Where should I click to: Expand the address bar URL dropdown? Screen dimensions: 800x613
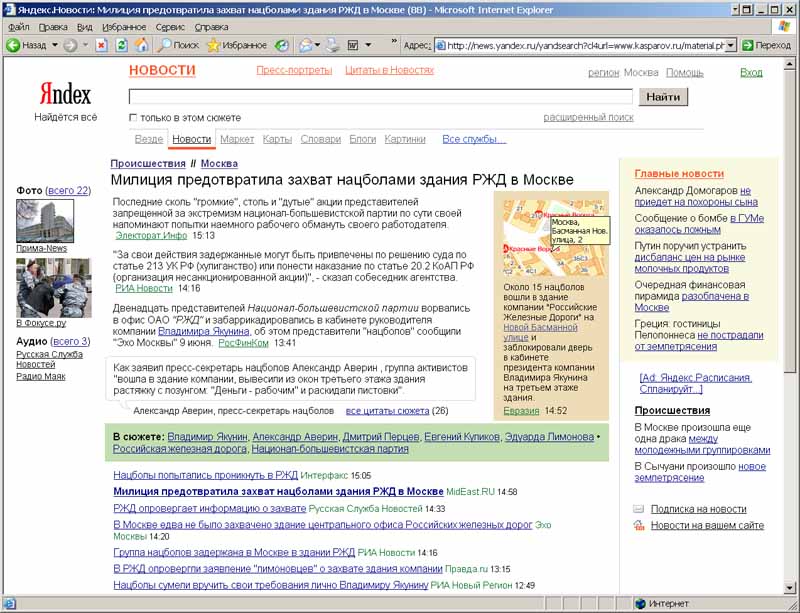coord(730,45)
